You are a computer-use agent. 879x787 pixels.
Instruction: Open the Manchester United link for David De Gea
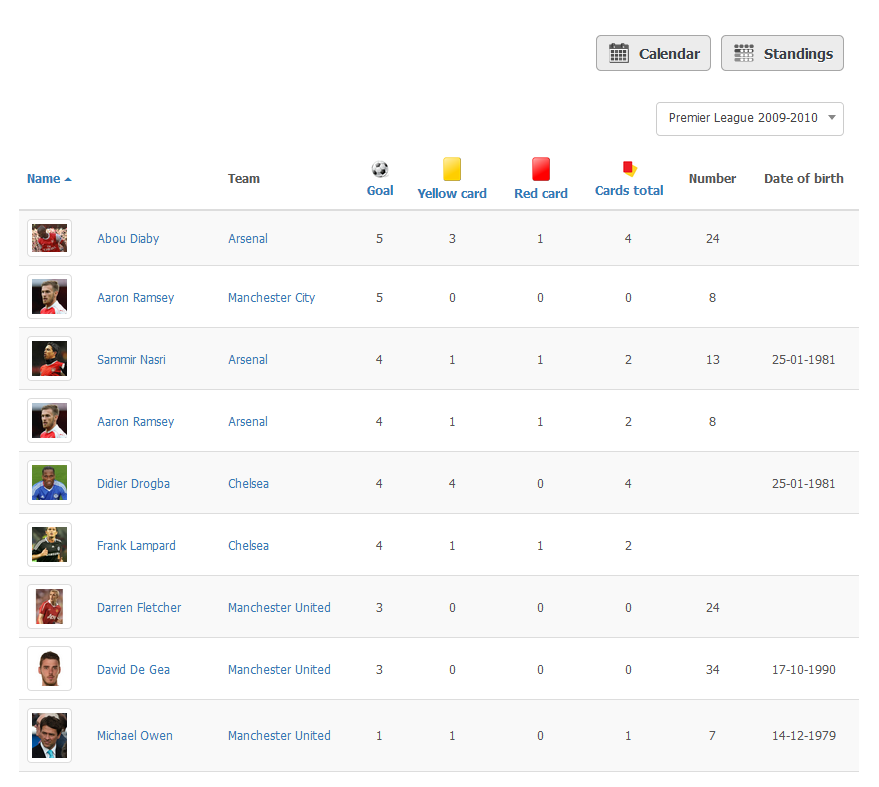point(279,670)
